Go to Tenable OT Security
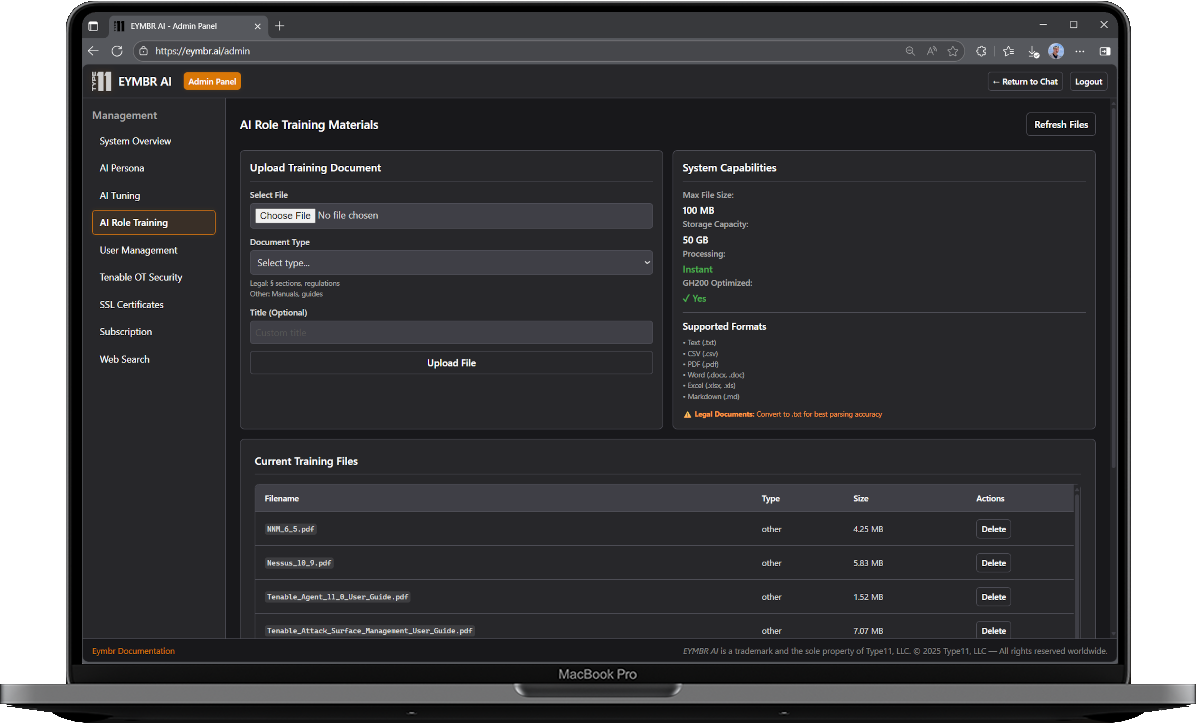Image resolution: width=1196 pixels, height=724 pixels. [142, 277]
